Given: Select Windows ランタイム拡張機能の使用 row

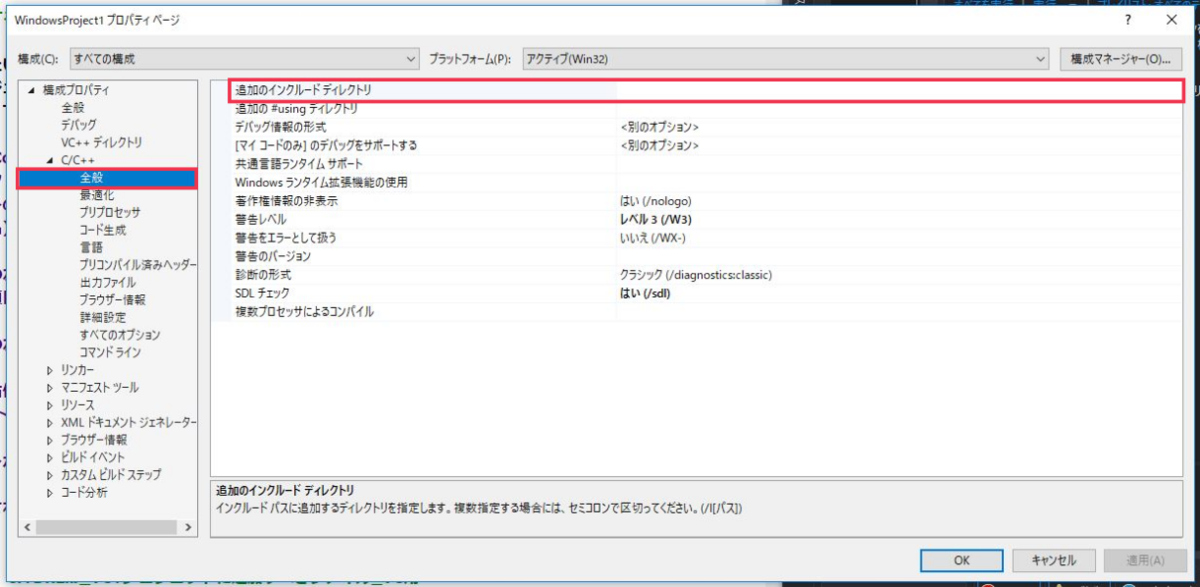Looking at the screenshot, I should click(707, 182).
